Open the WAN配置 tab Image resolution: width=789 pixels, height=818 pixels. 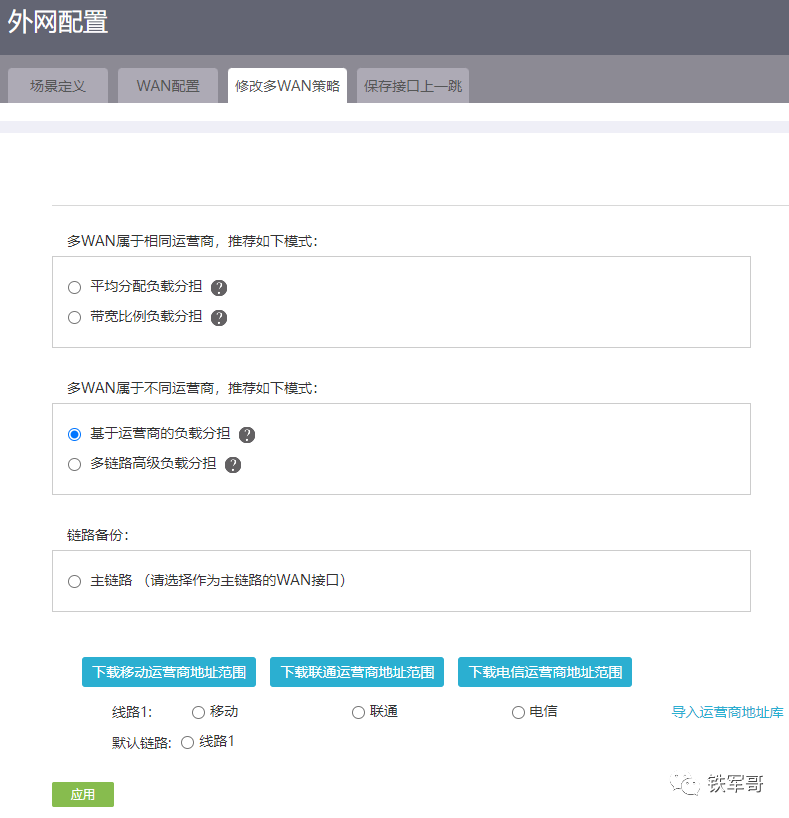168,86
